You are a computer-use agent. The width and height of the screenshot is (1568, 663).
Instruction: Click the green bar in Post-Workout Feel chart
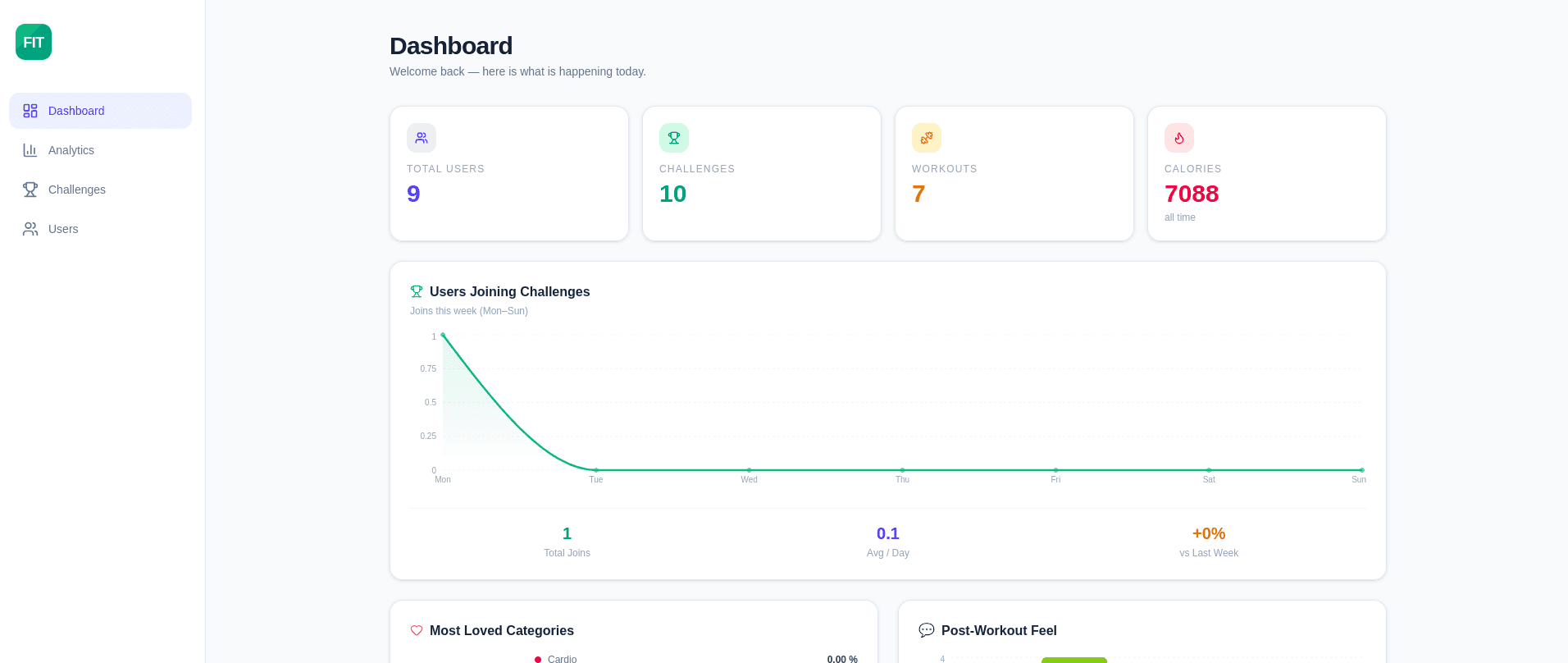click(1074, 660)
